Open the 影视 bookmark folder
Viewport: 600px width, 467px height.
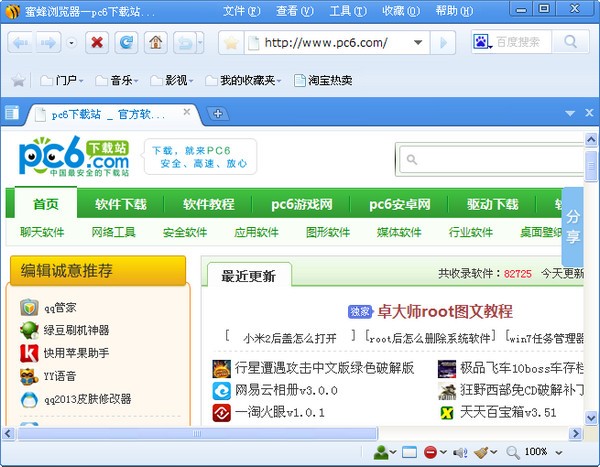tap(172, 80)
